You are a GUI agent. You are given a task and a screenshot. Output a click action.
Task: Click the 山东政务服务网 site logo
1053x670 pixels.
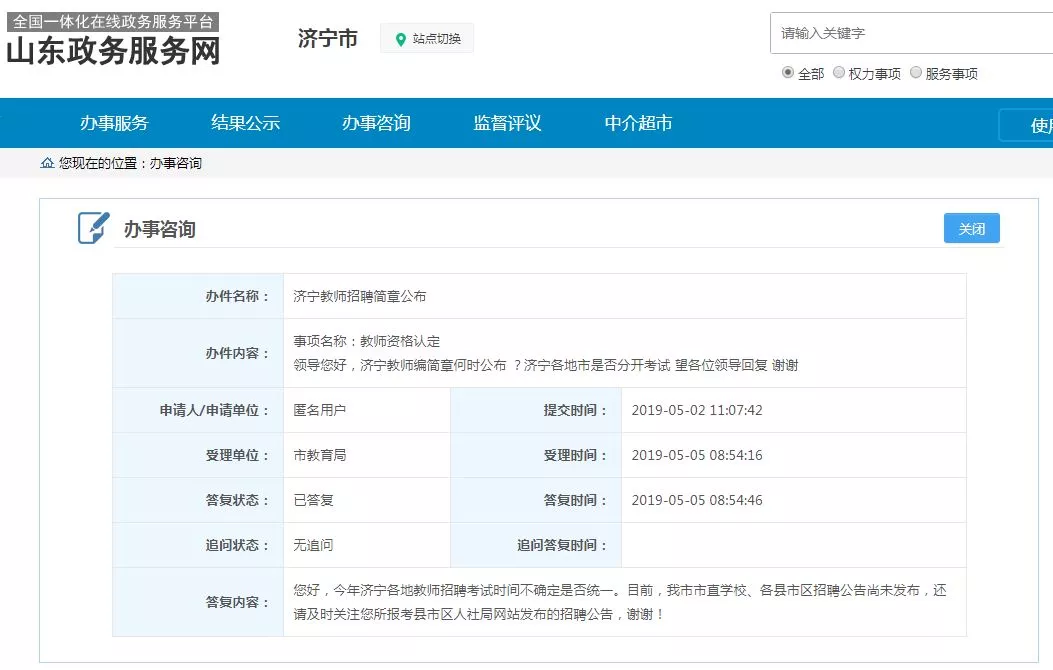(x=113, y=51)
